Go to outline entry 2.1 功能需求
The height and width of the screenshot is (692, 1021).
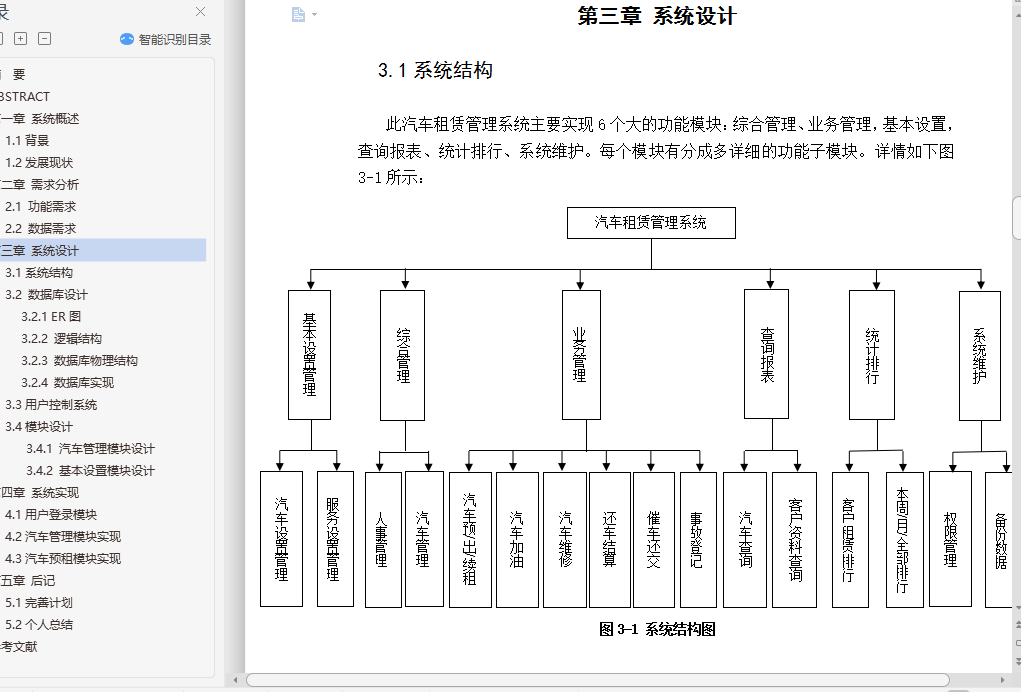coord(40,206)
